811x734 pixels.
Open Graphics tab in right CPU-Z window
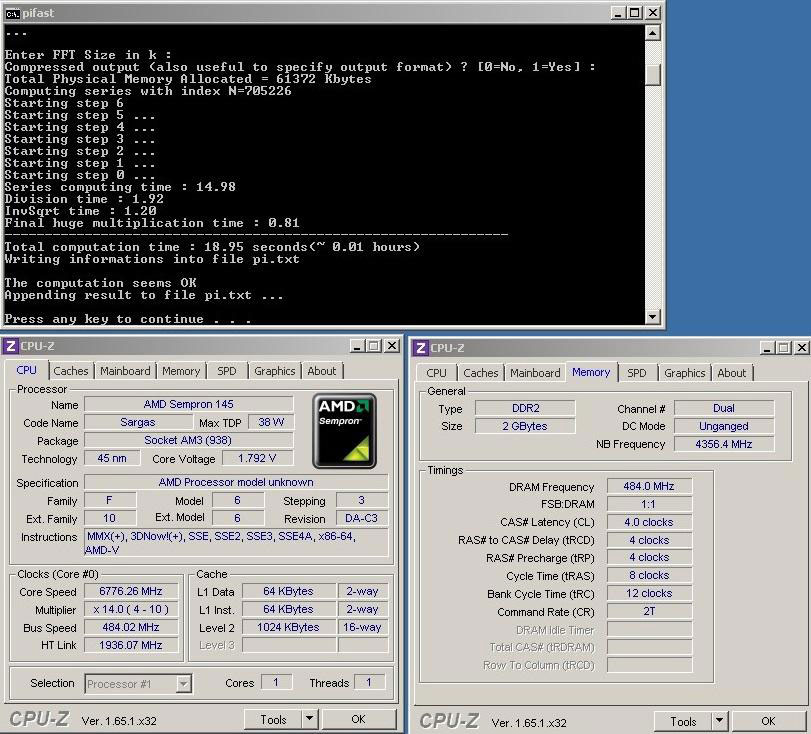coord(684,373)
